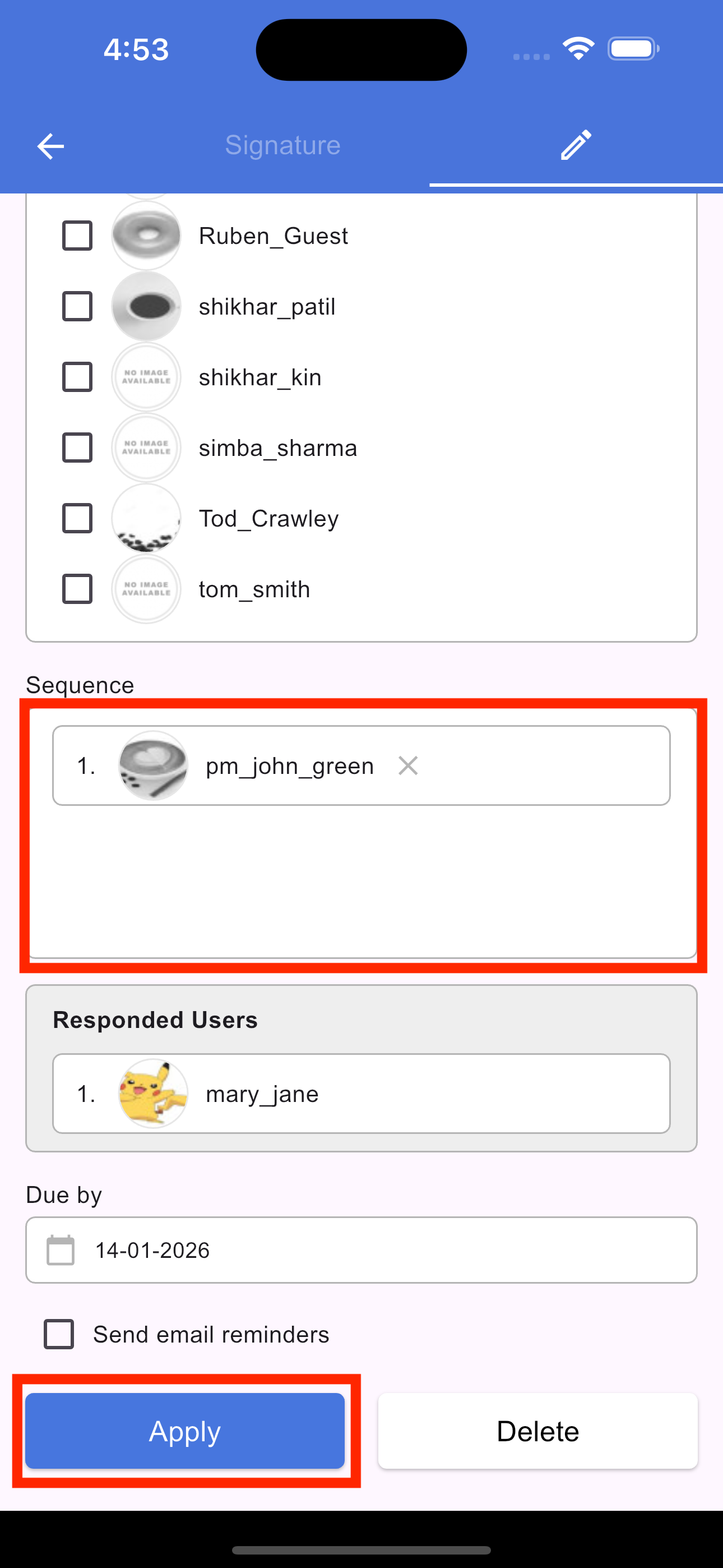The height and width of the screenshot is (1568, 723).
Task: Check the Ruben_Guest checkbox
Action: point(77,236)
